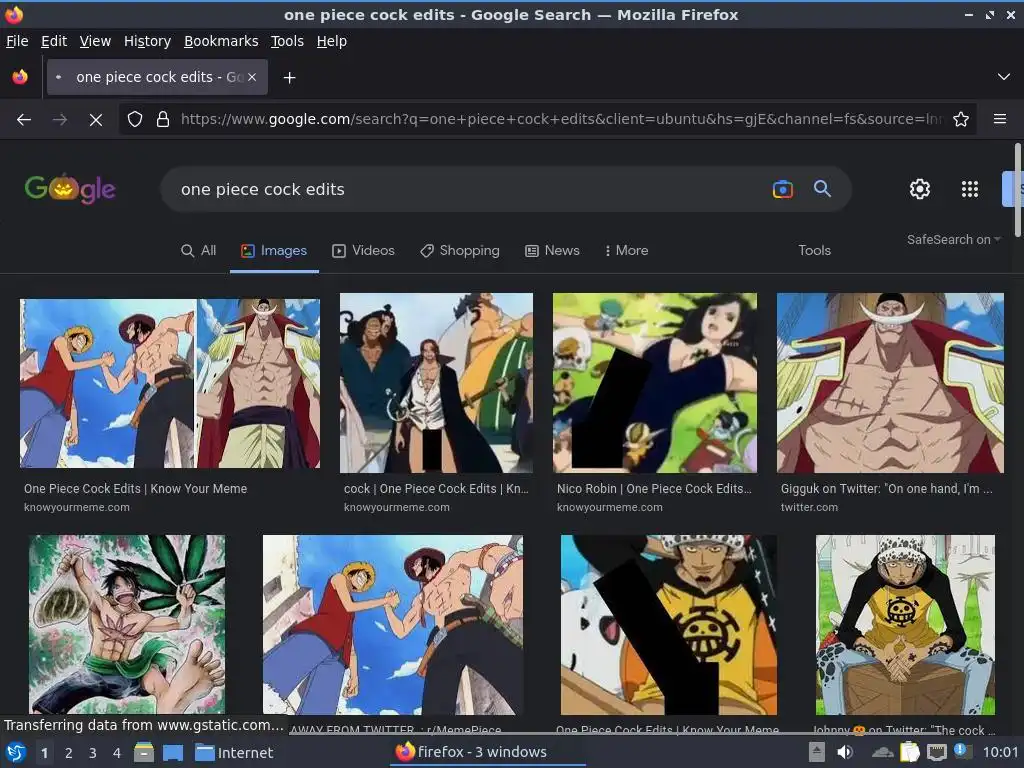Screen dimensions: 1024x768
Task: Open the Google apps grid
Action: (x=970, y=189)
